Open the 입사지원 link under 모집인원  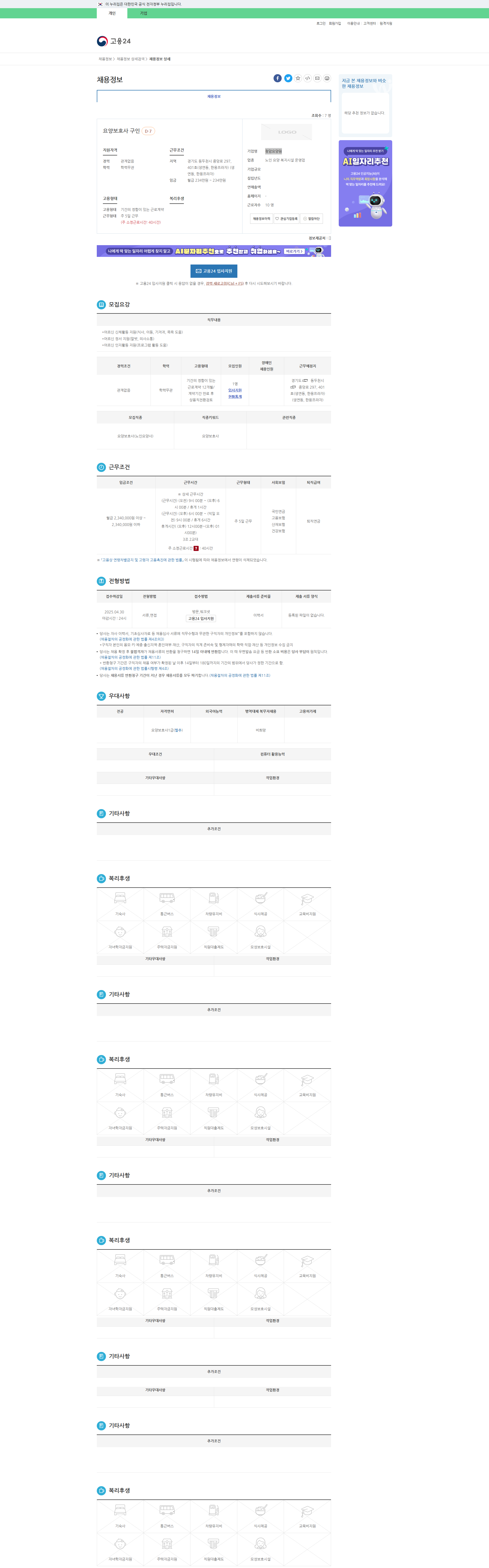point(235,390)
